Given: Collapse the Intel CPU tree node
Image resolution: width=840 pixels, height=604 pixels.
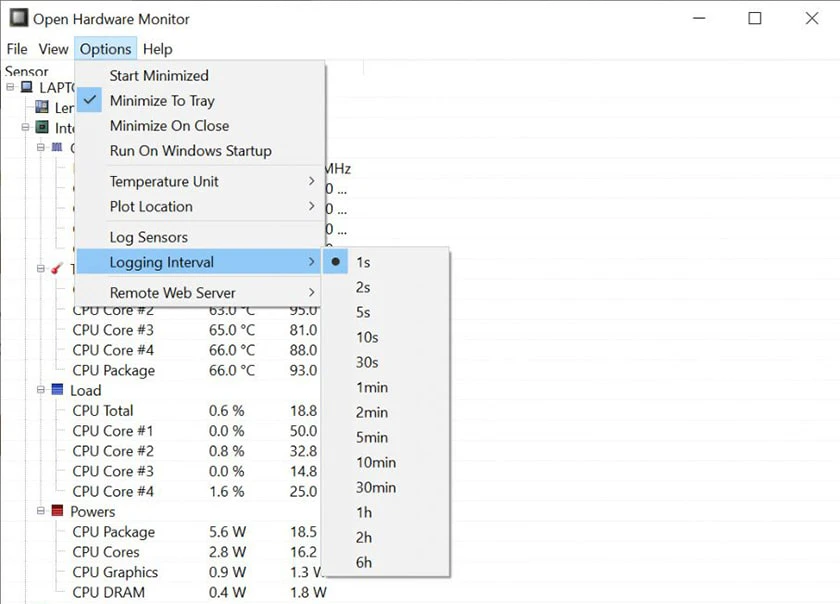Looking at the screenshot, I should point(25,128).
